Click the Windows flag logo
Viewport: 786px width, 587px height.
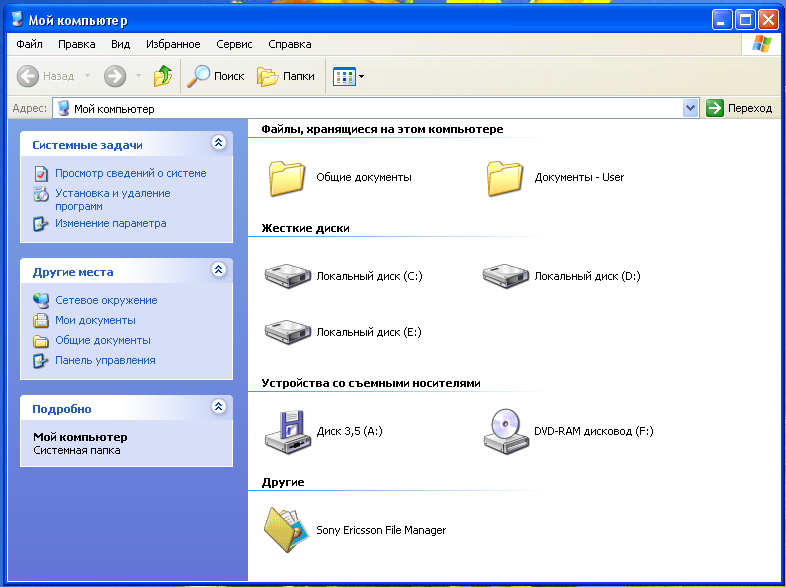(761, 44)
